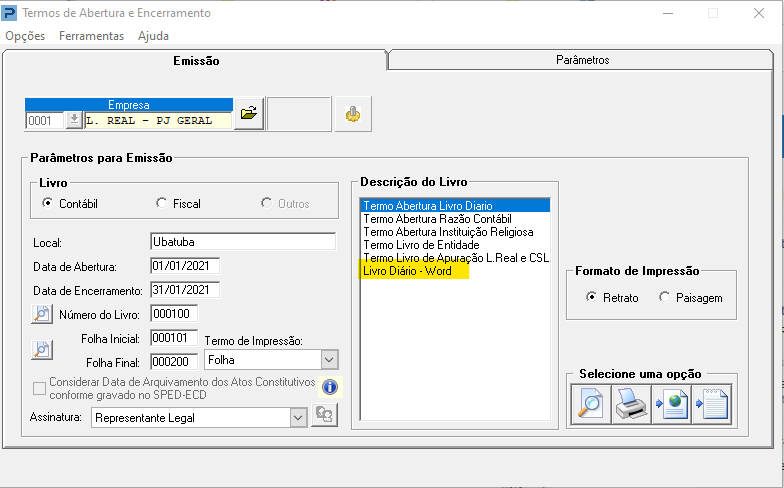Click the Folha Inicial field

[174, 338]
